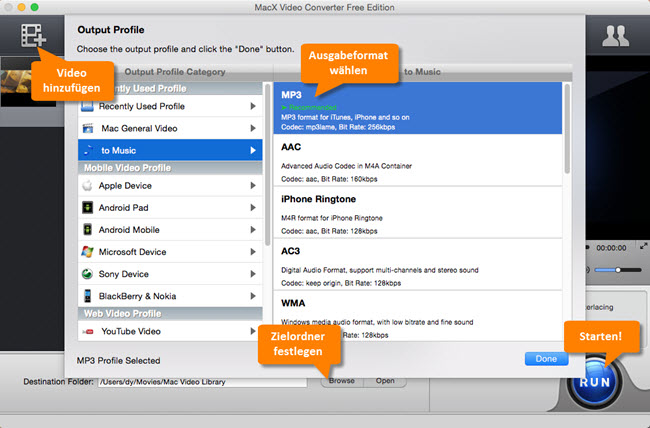Click the blue RUN button
The image size is (650, 428).
point(595,382)
